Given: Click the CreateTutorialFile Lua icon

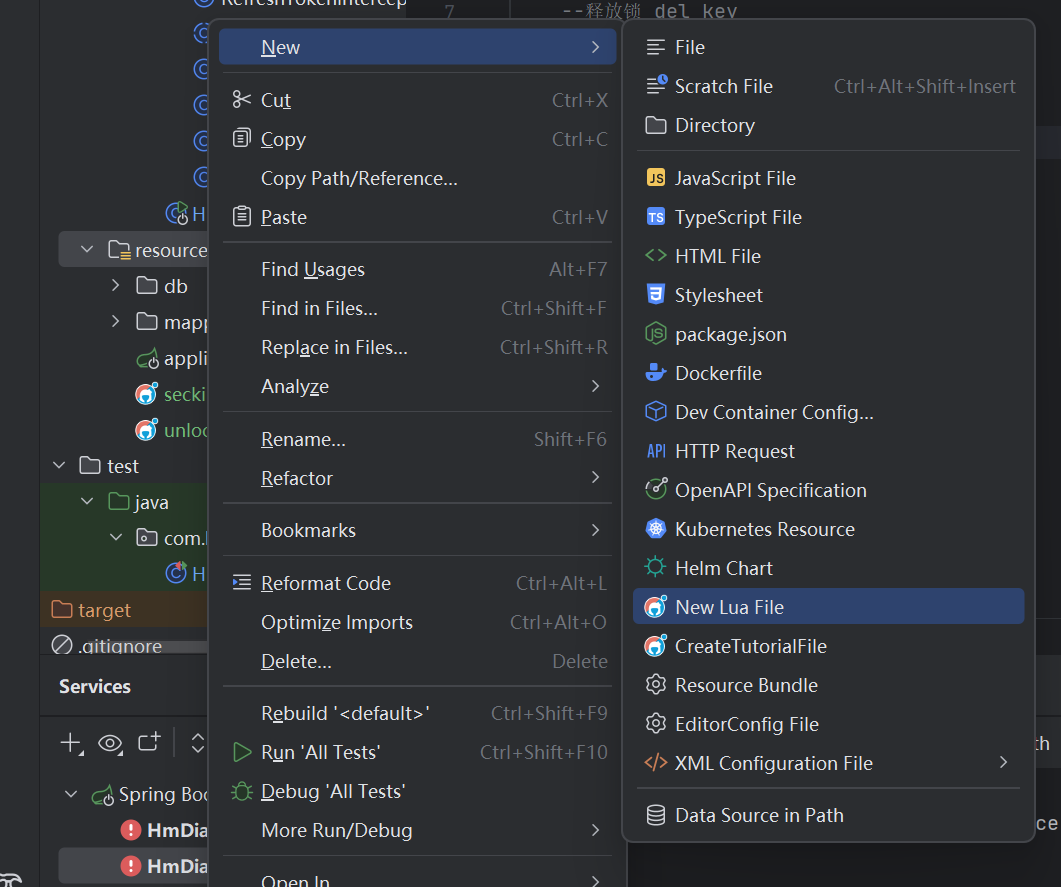Looking at the screenshot, I should (x=655, y=645).
